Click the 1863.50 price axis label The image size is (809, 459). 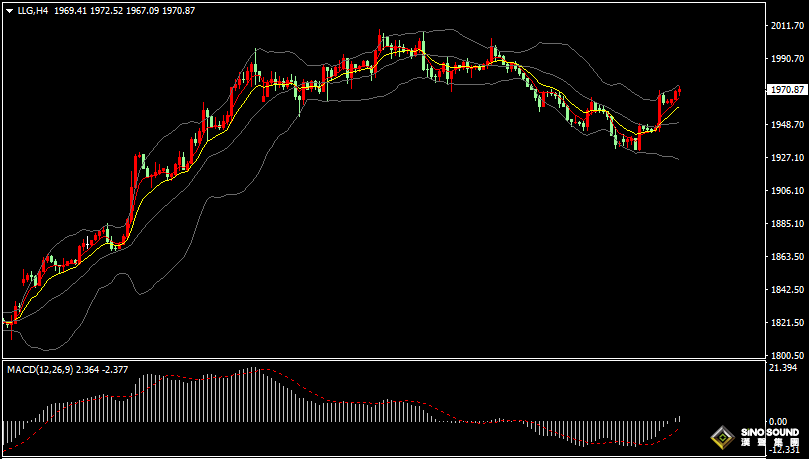point(787,257)
